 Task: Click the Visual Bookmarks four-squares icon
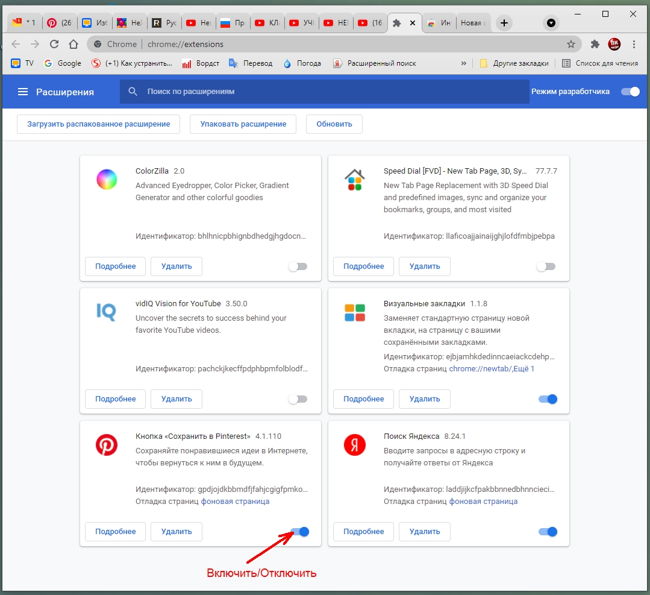click(x=355, y=313)
